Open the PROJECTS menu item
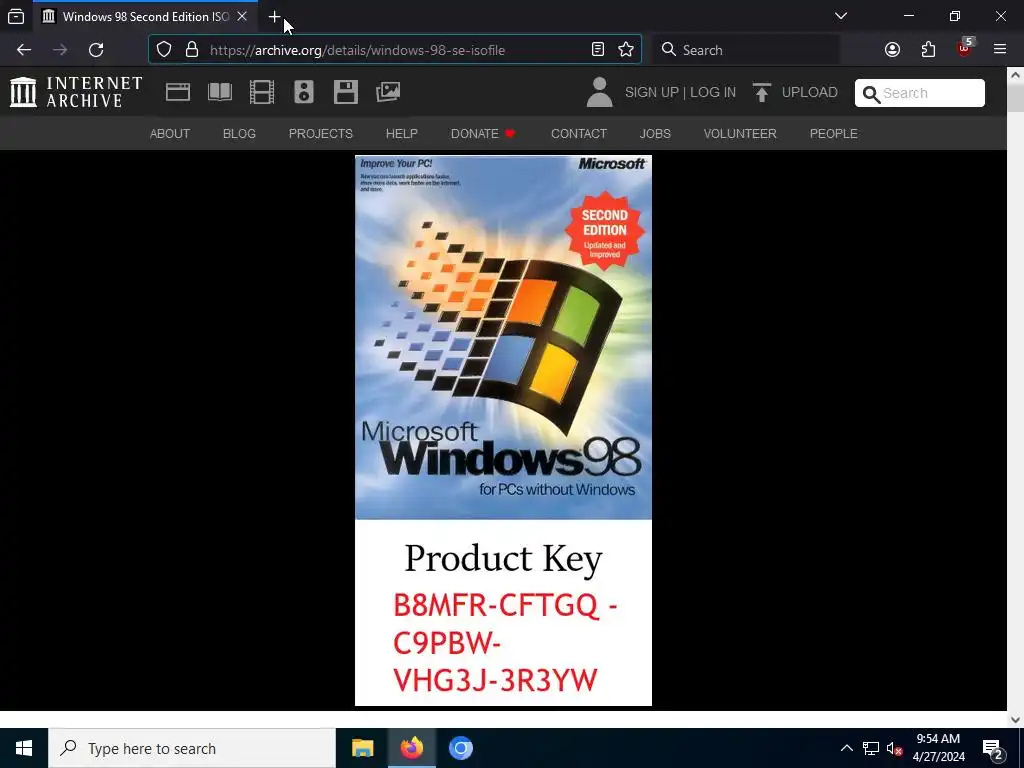This screenshot has width=1024, height=768. click(x=321, y=134)
